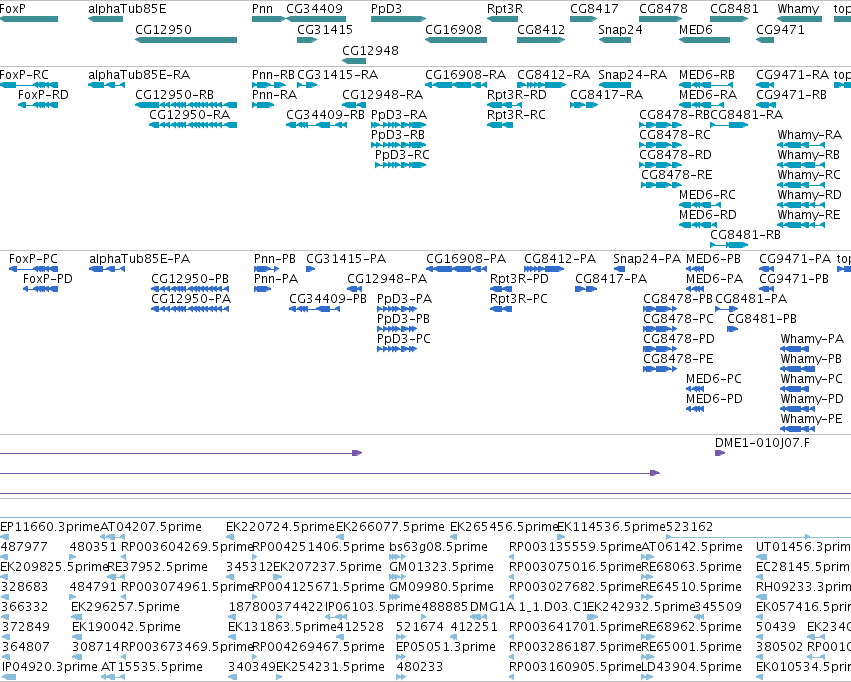Screen dimensions: 851x682
Task: Open transcript CG12948-RA
Action: tap(382, 94)
